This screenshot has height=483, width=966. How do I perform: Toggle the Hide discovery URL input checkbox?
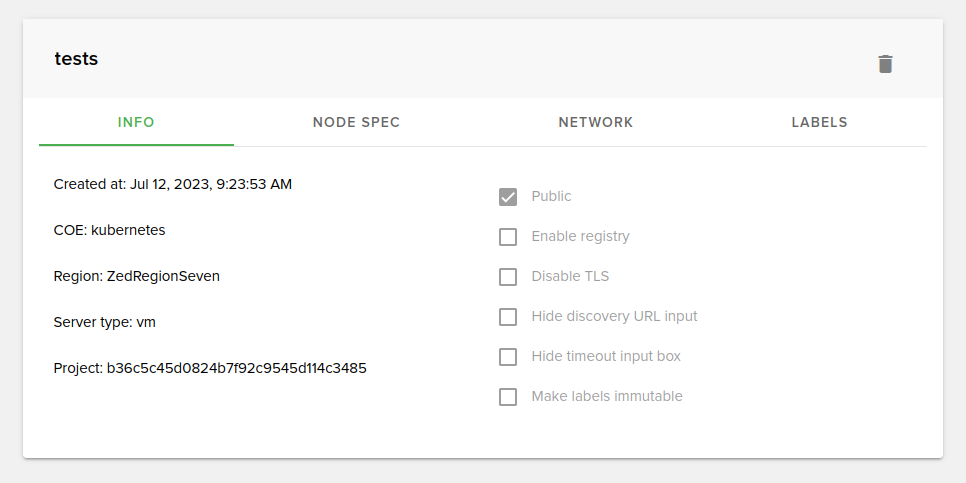(x=508, y=317)
